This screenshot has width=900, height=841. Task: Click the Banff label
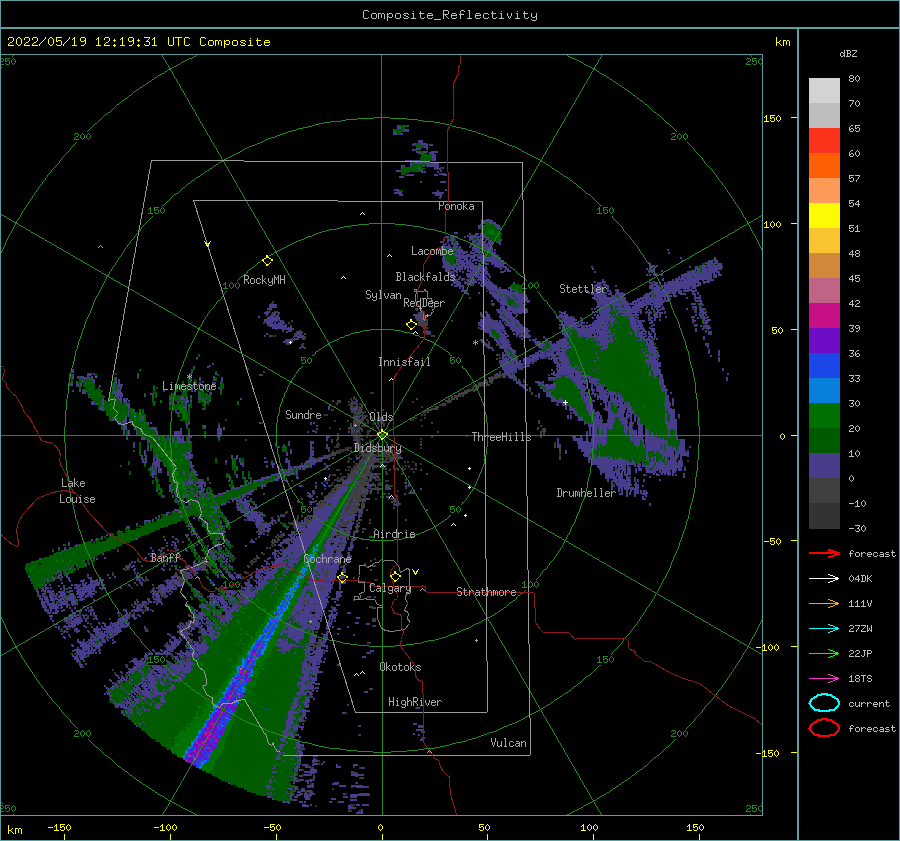pos(165,557)
